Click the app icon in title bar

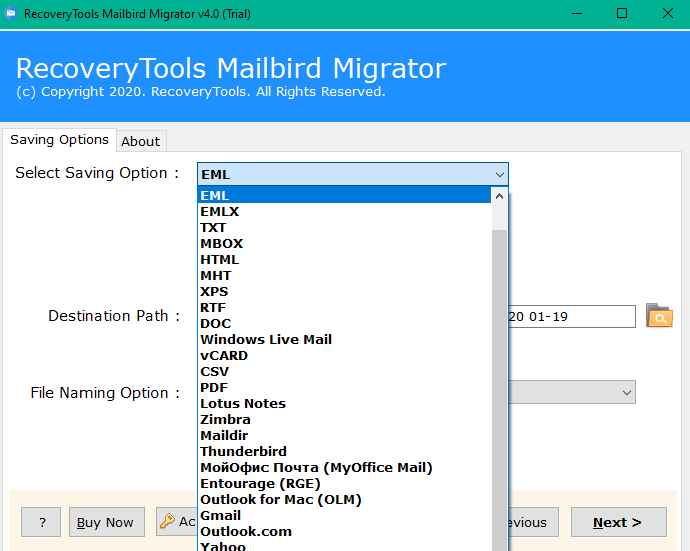12,13
